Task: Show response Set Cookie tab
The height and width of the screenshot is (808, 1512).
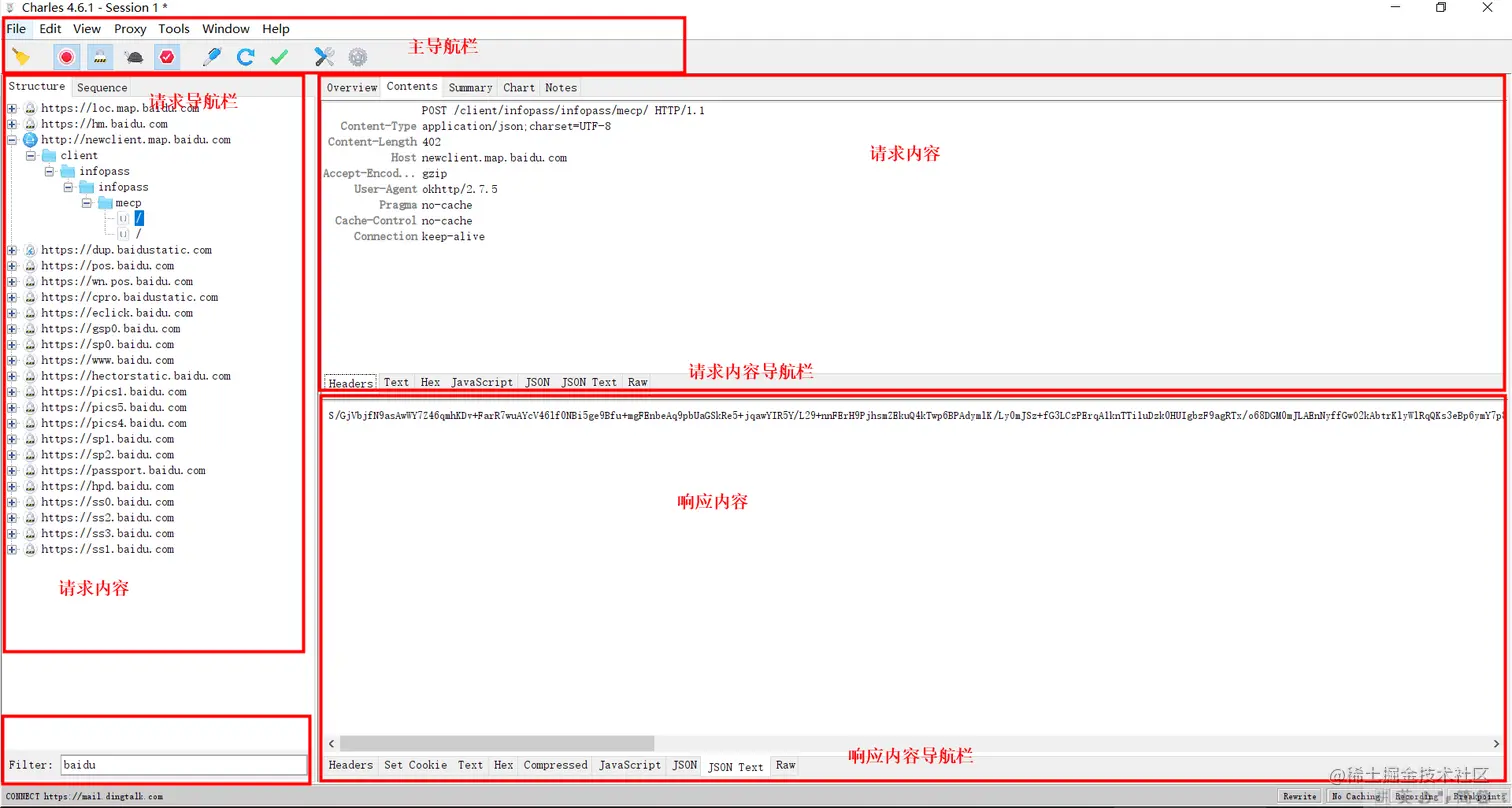Action: (x=415, y=765)
